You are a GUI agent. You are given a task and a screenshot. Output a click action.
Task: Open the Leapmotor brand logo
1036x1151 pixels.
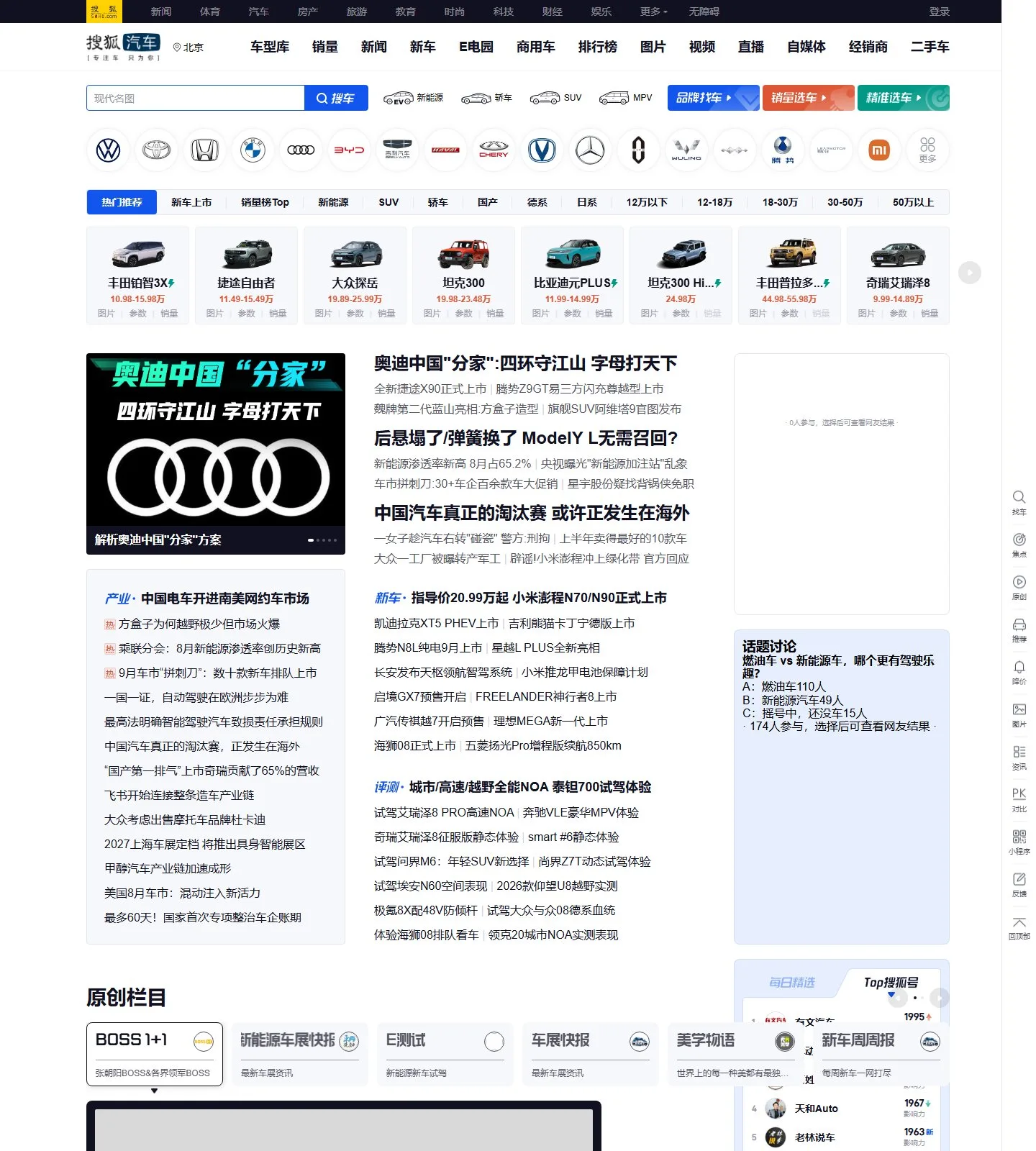(x=831, y=150)
